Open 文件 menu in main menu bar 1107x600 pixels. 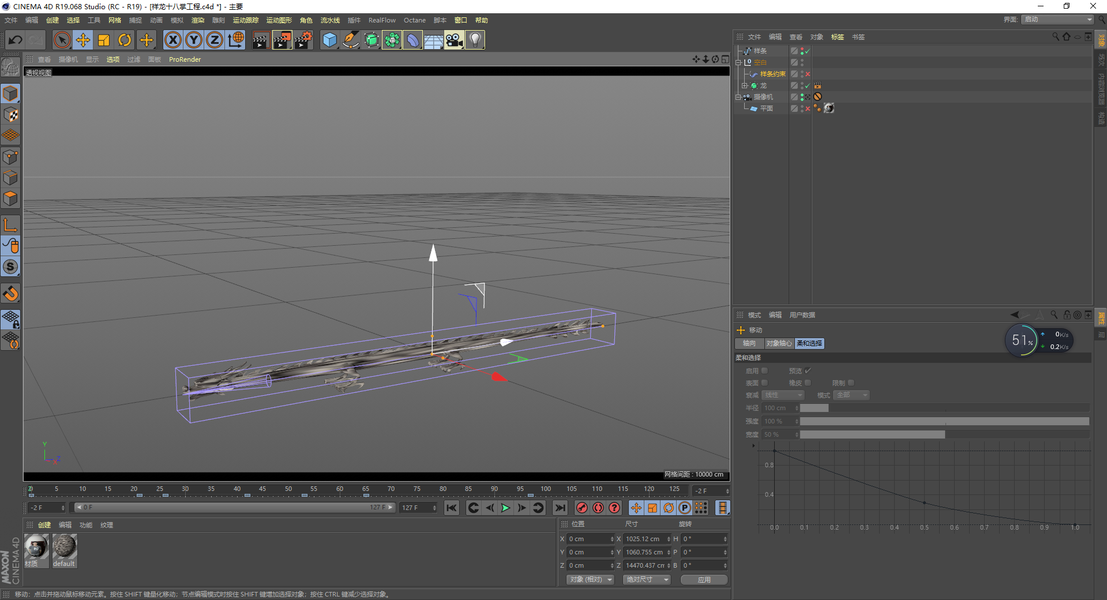[x=11, y=20]
